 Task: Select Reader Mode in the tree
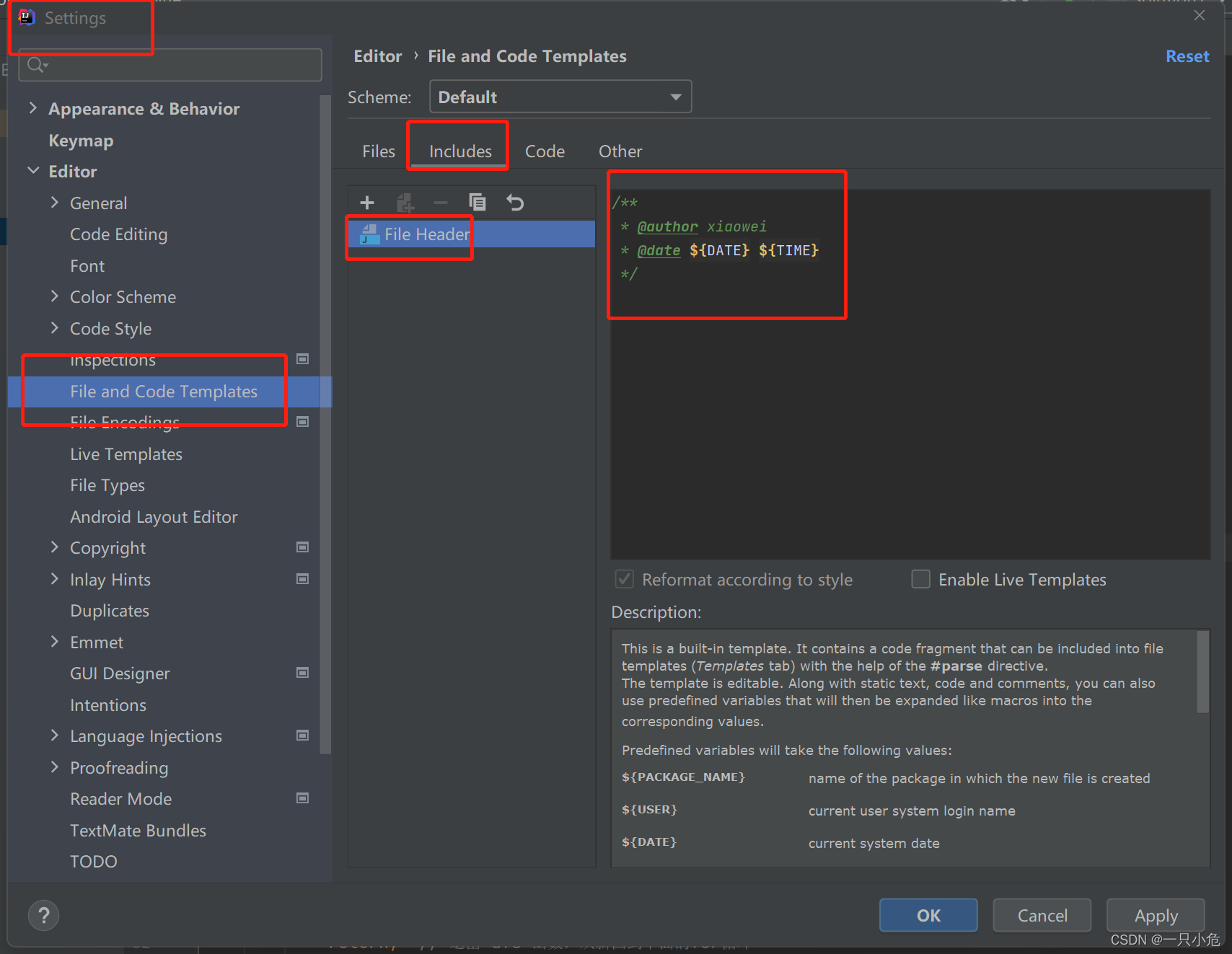121,798
